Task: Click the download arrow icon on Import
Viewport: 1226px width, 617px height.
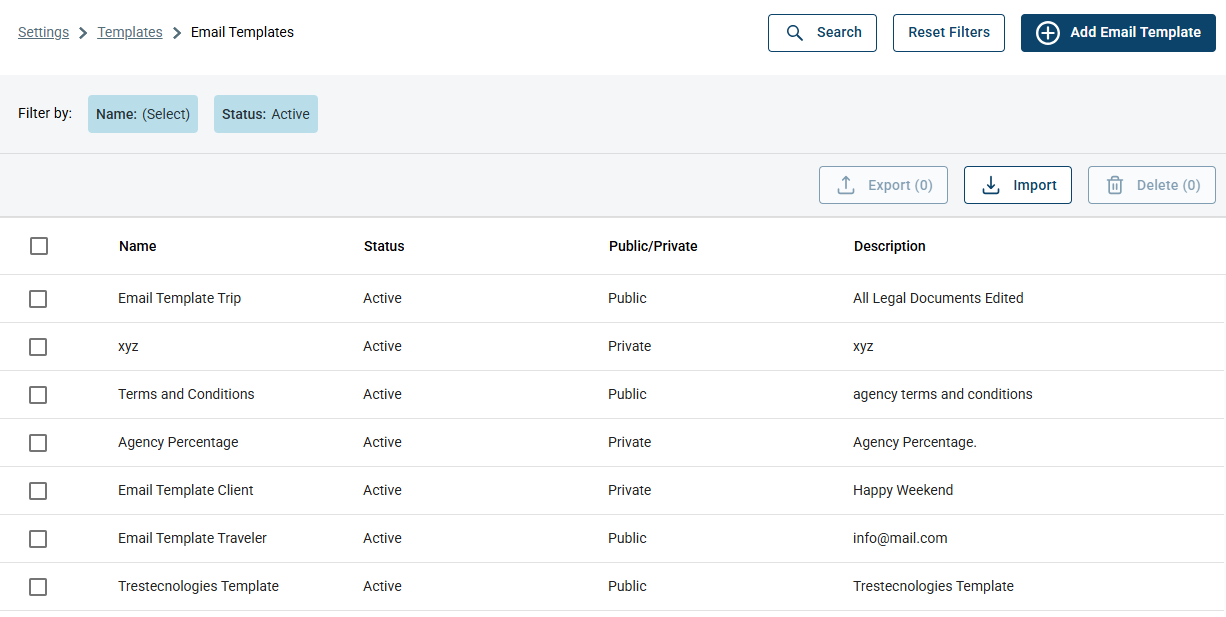Action: (991, 185)
